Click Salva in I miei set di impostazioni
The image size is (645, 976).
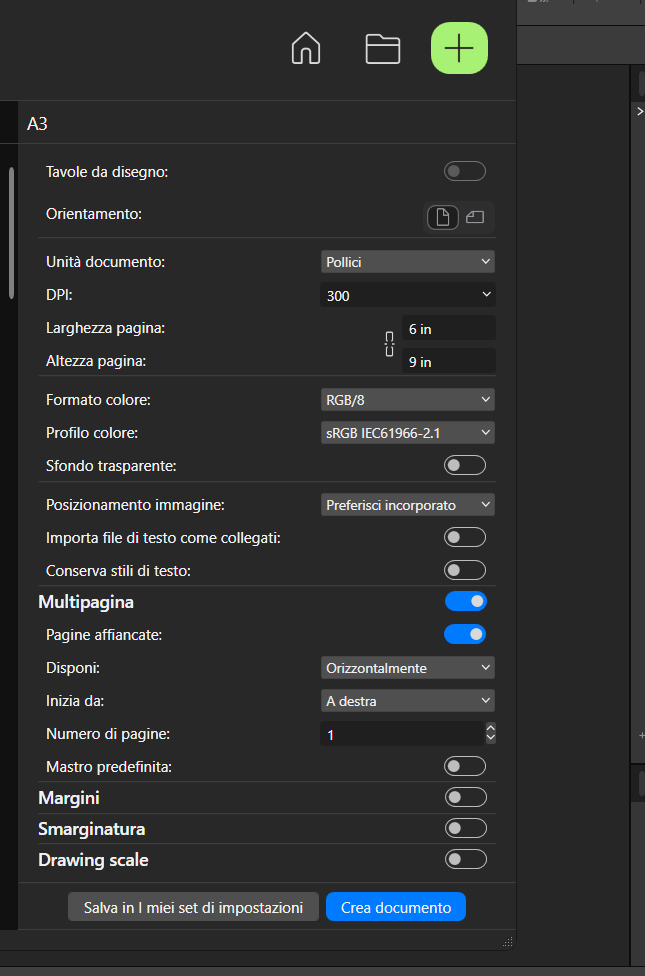coord(193,907)
